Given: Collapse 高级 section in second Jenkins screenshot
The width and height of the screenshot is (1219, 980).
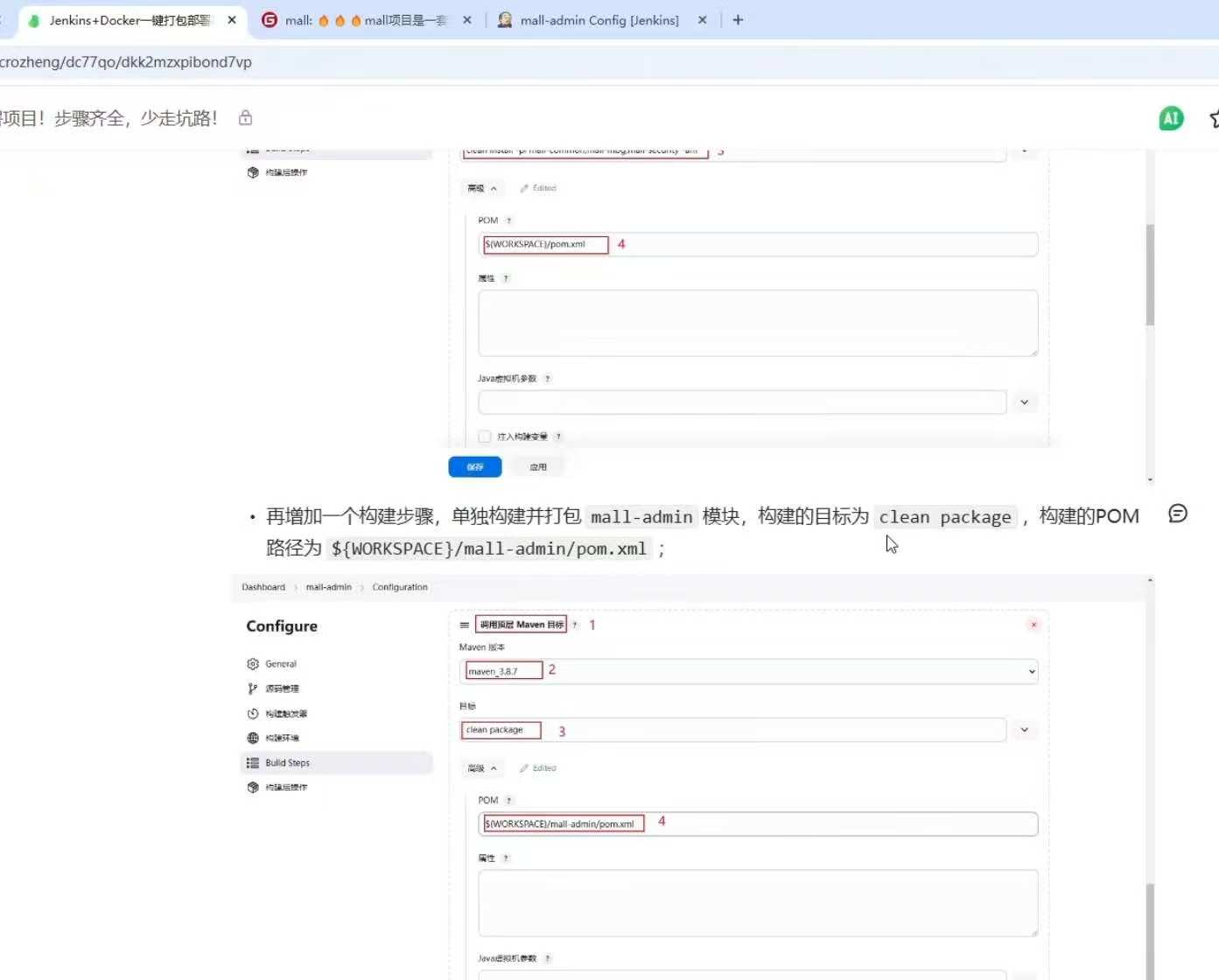Looking at the screenshot, I should pos(482,768).
